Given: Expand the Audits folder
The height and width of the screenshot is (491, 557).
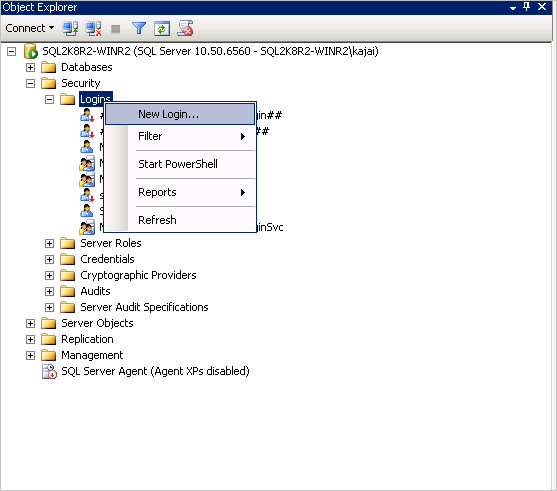Looking at the screenshot, I should [x=49, y=291].
